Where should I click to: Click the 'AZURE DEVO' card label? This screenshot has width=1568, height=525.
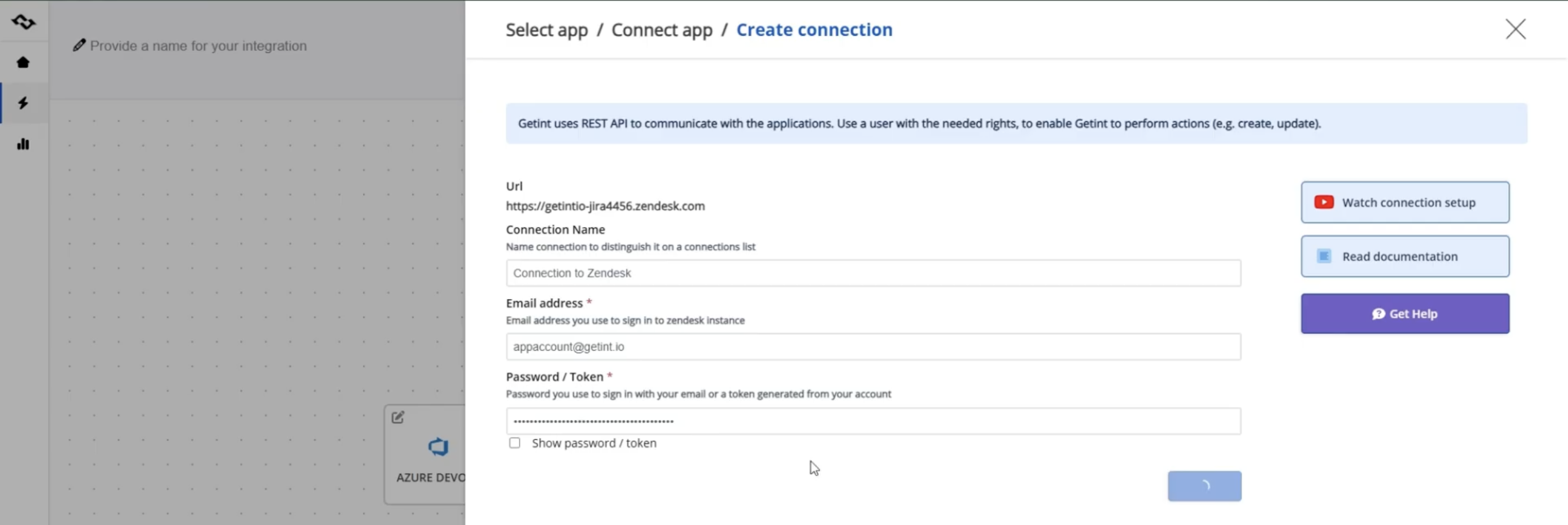(x=430, y=478)
